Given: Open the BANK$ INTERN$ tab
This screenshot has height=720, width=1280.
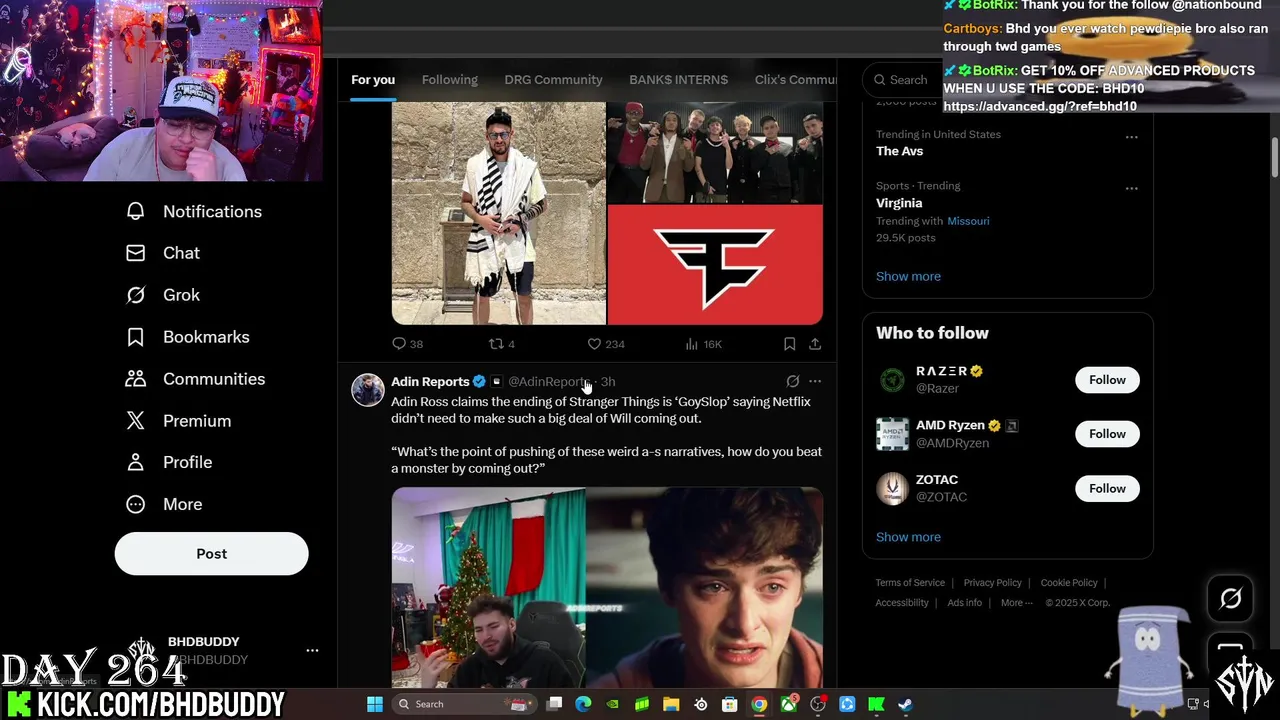Looking at the screenshot, I should coord(678,80).
